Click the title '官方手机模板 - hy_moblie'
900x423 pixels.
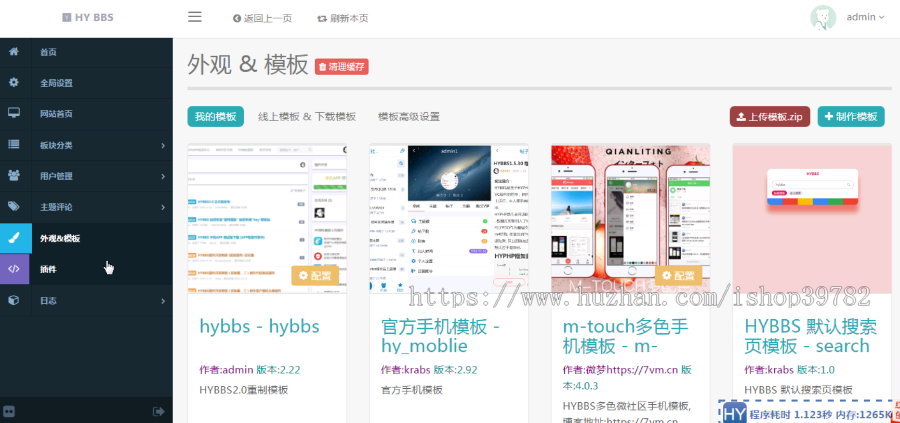click(x=441, y=336)
